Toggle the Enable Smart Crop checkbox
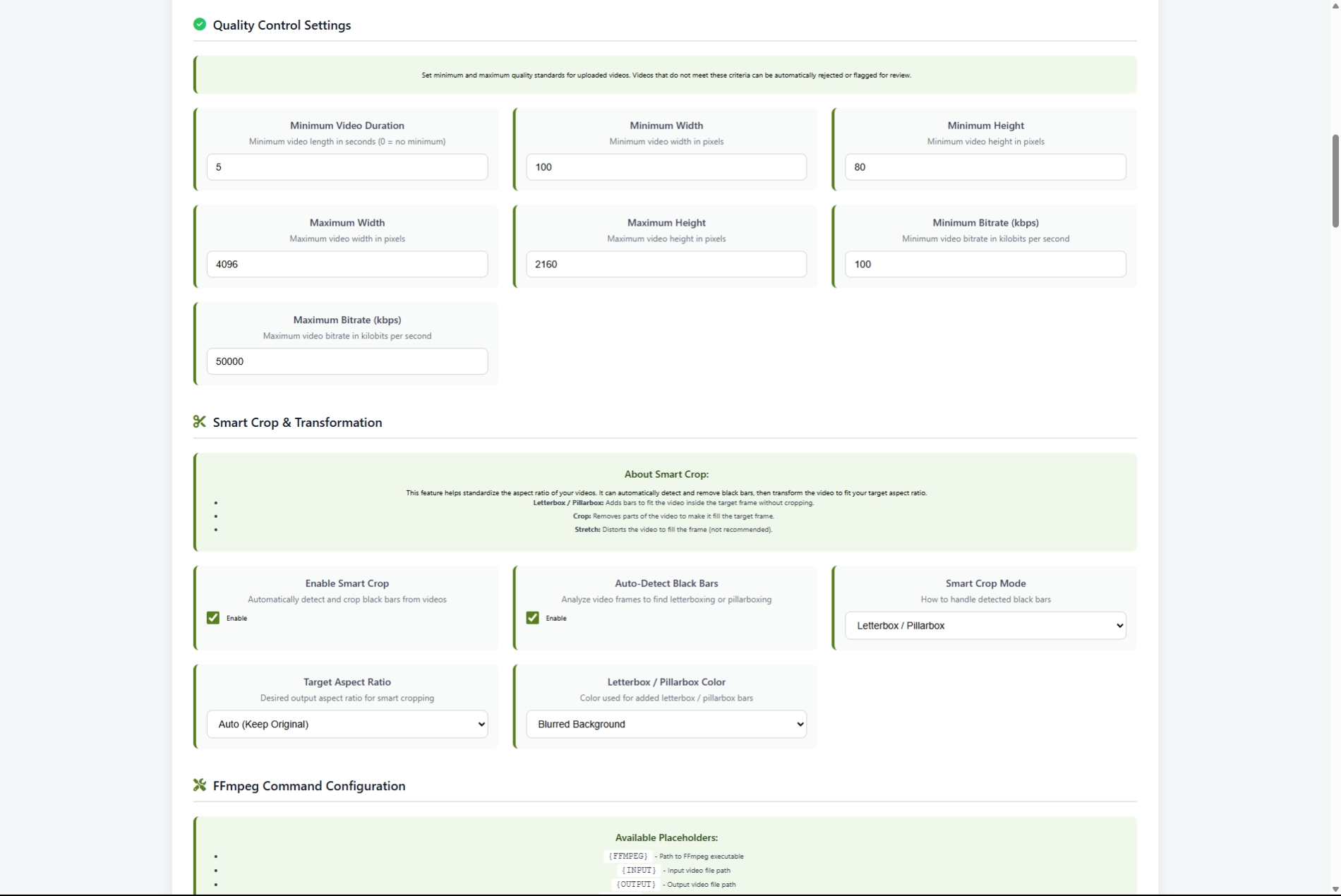This screenshot has width=1341, height=896. tap(213, 618)
